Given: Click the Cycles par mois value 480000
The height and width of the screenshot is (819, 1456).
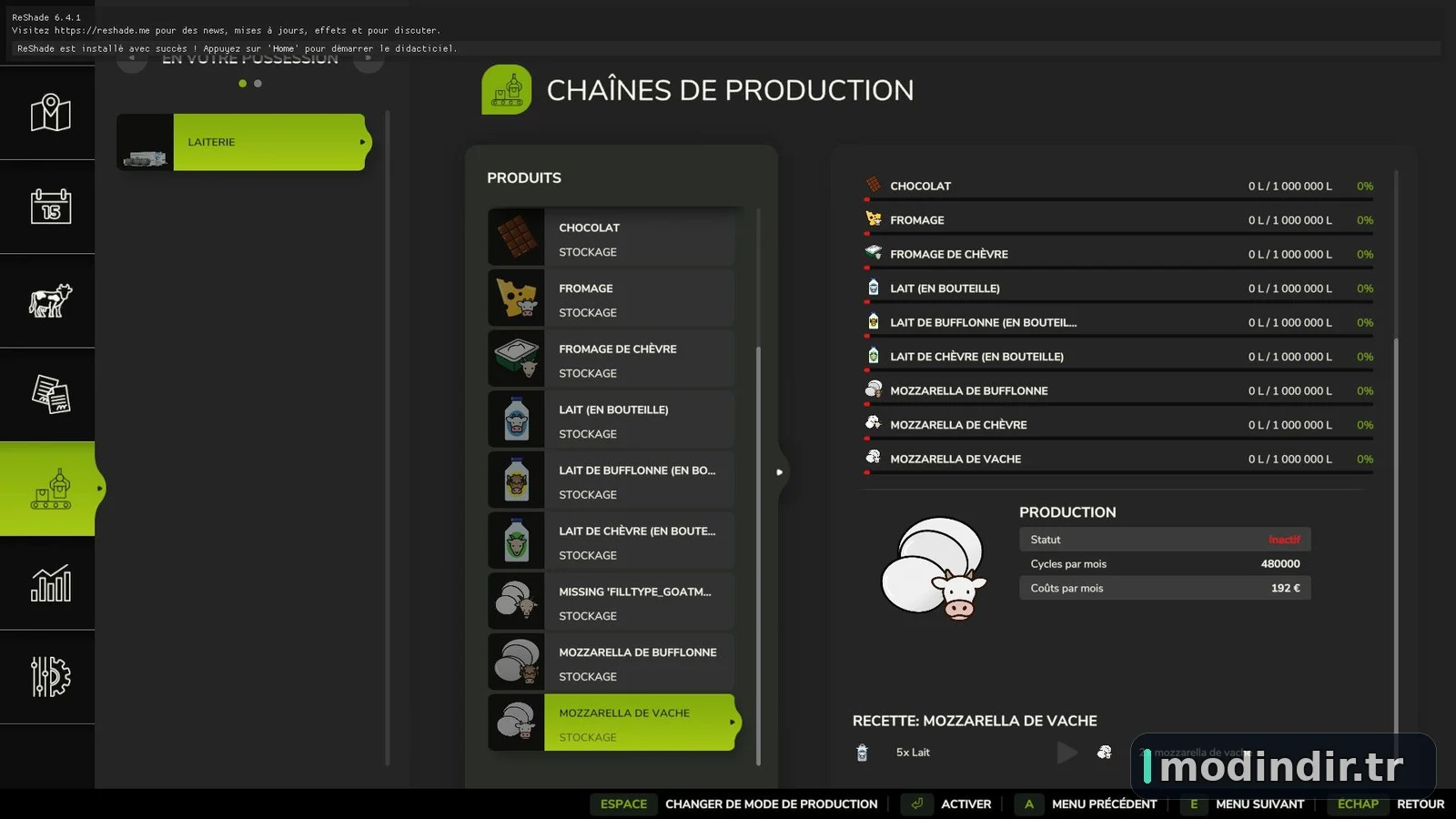Looking at the screenshot, I should coord(1280,564).
